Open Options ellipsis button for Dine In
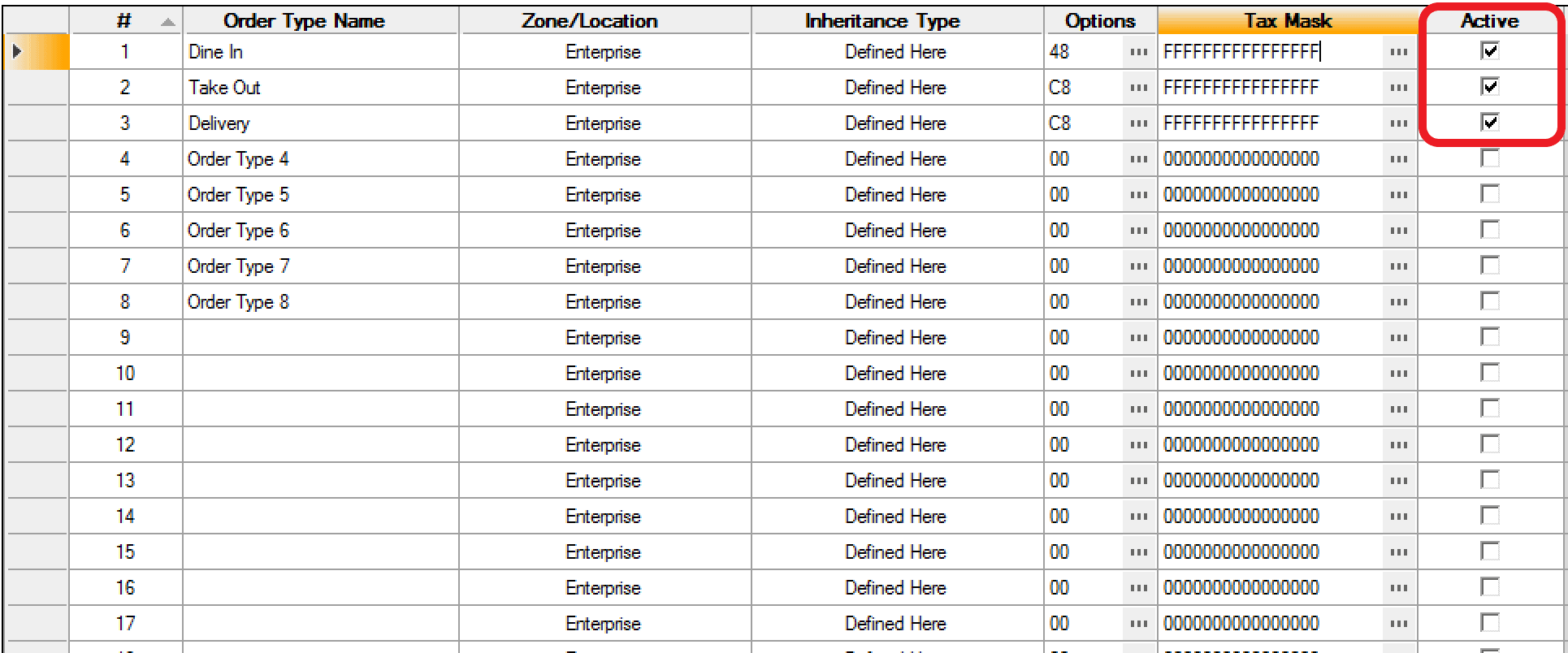 tap(1138, 52)
